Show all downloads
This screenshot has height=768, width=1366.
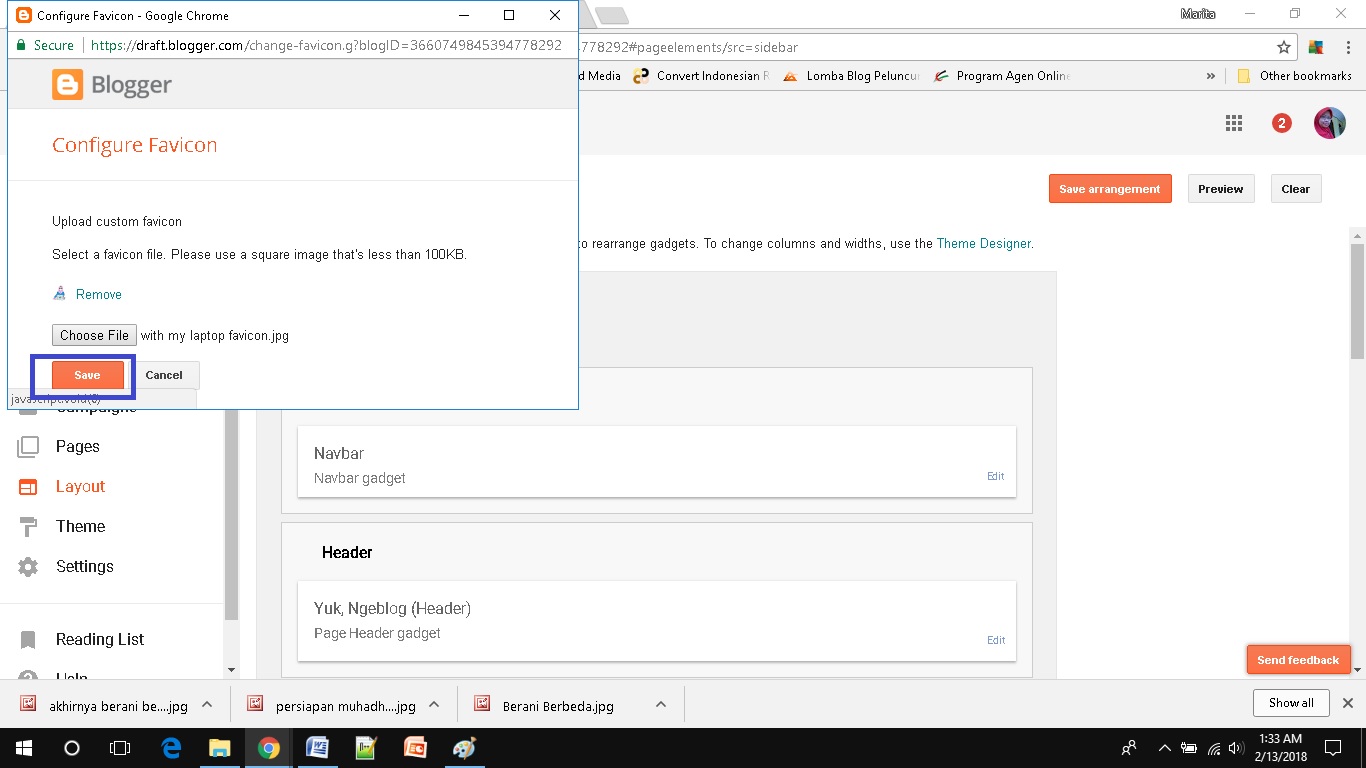click(1291, 703)
